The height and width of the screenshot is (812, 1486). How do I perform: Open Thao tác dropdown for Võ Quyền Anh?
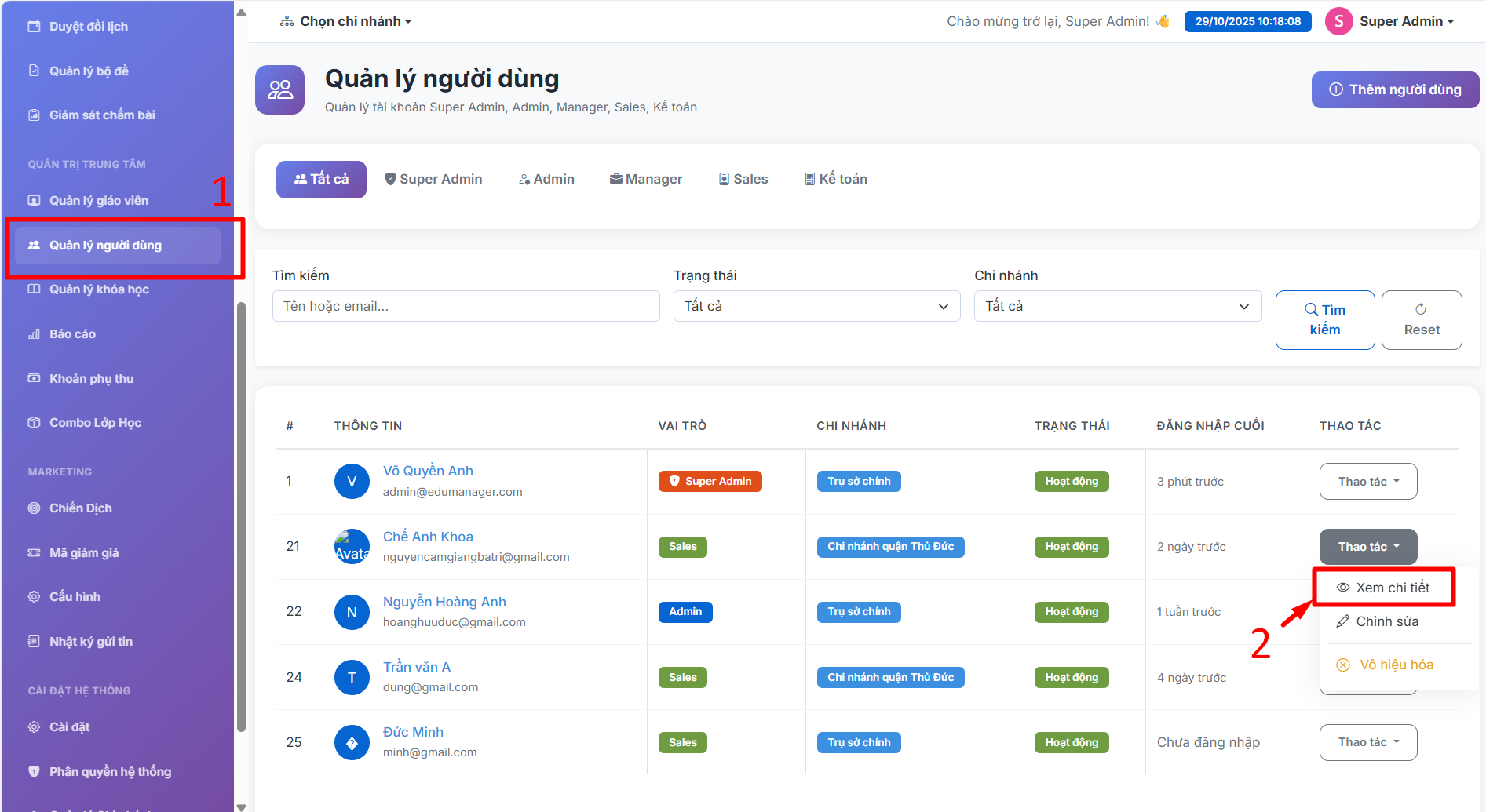1367,482
